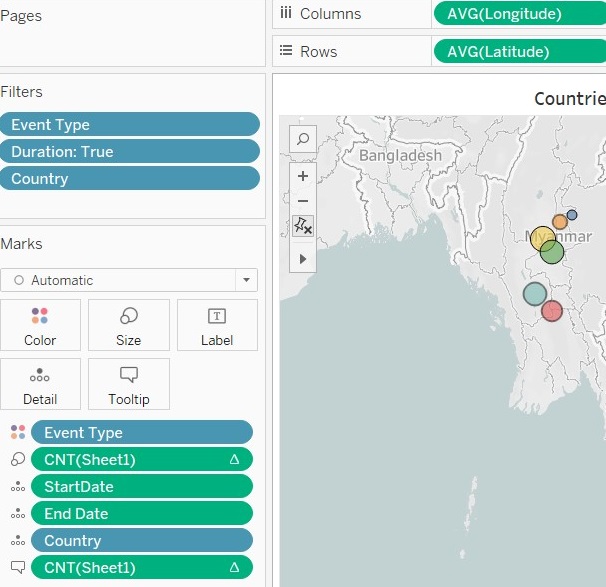Zoom in on the map with plus button

tap(303, 176)
